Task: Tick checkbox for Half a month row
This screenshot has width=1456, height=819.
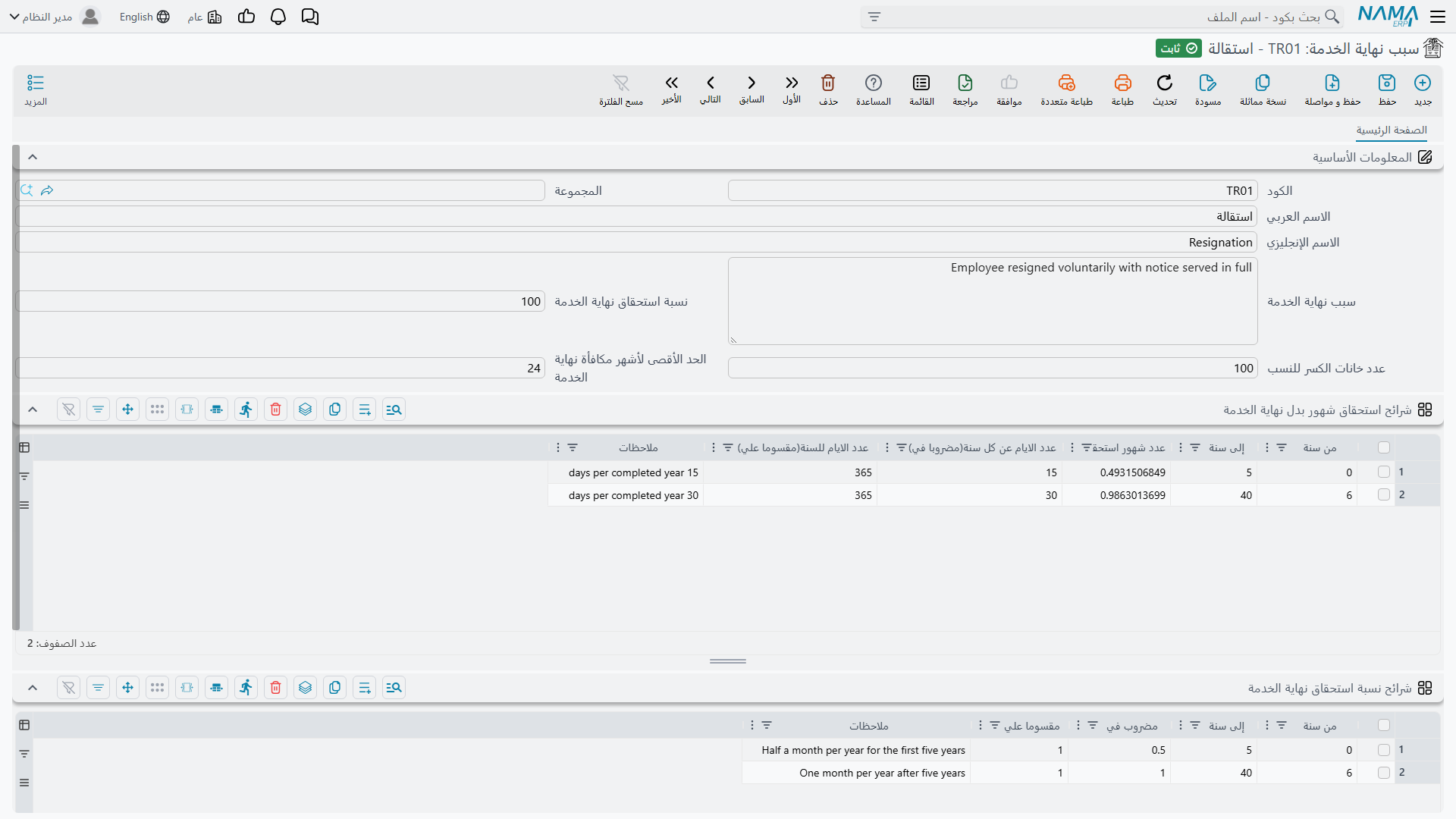Action: [1384, 749]
